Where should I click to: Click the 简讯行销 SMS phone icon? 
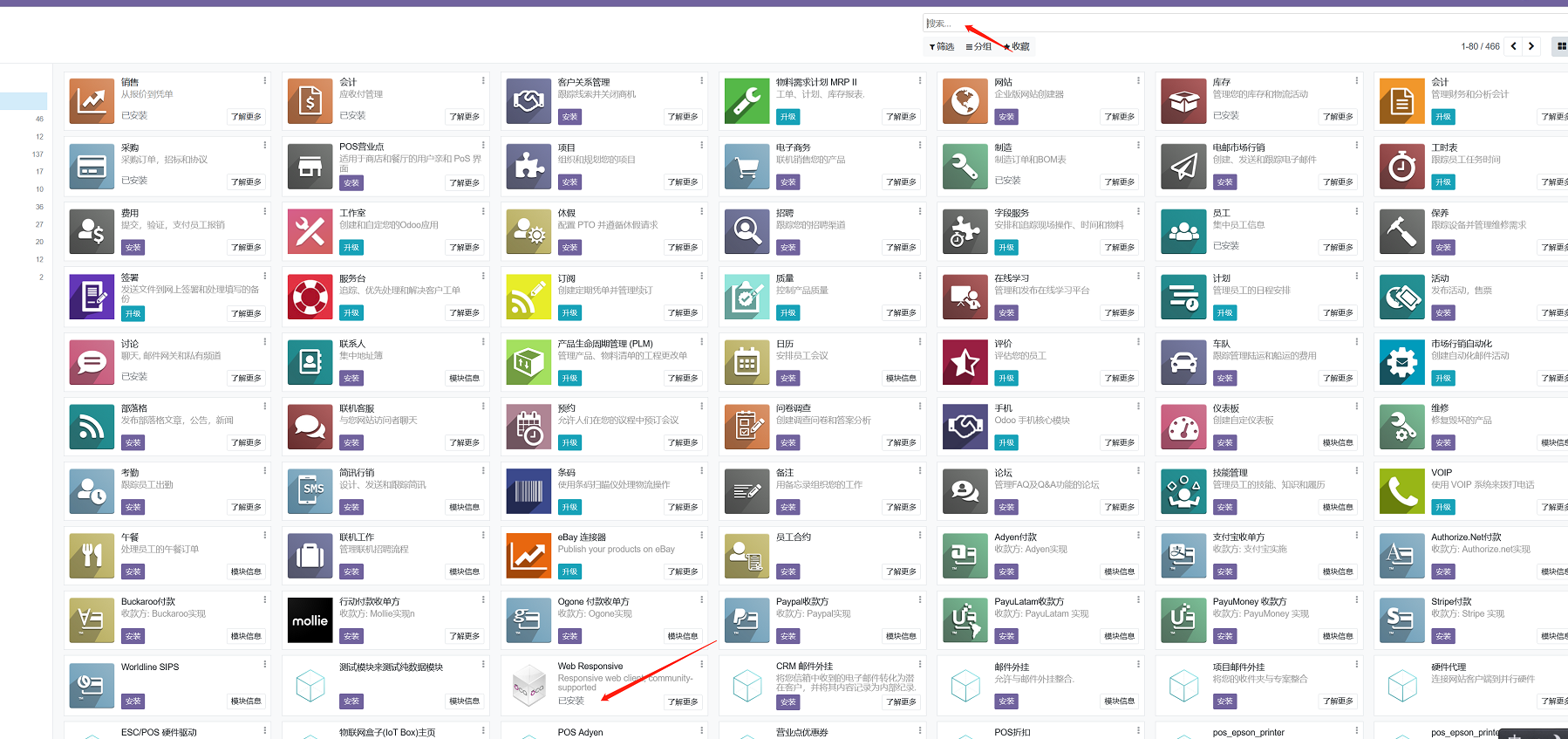(310, 492)
